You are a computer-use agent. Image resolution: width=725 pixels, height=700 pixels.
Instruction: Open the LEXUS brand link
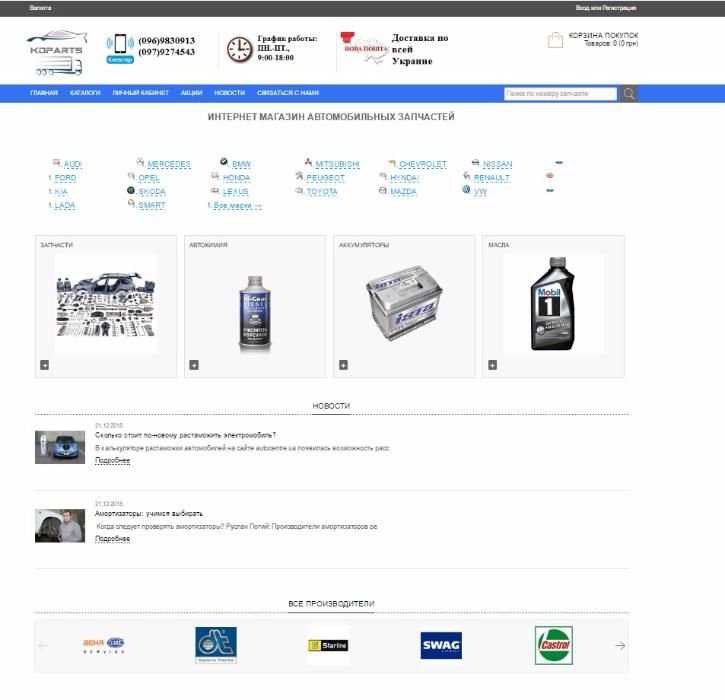pos(235,191)
